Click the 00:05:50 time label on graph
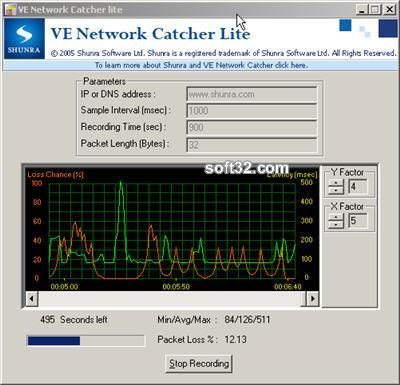This screenshot has width=400, height=385. tap(176, 287)
